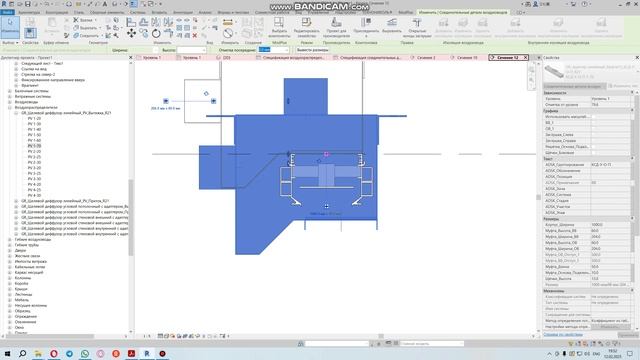The image size is (640, 360).
Task: Collapse the GR_Щелевой диффузор линейный_PV_Вытяжка_R21 node
Action: tap(16, 113)
